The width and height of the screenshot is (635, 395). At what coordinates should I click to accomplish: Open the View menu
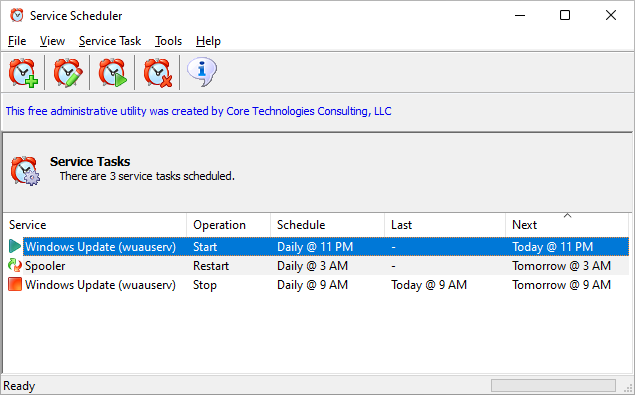coord(52,41)
